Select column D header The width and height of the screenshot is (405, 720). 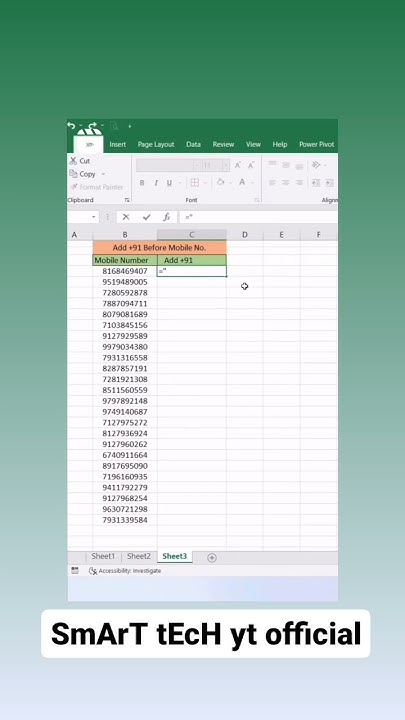245,235
